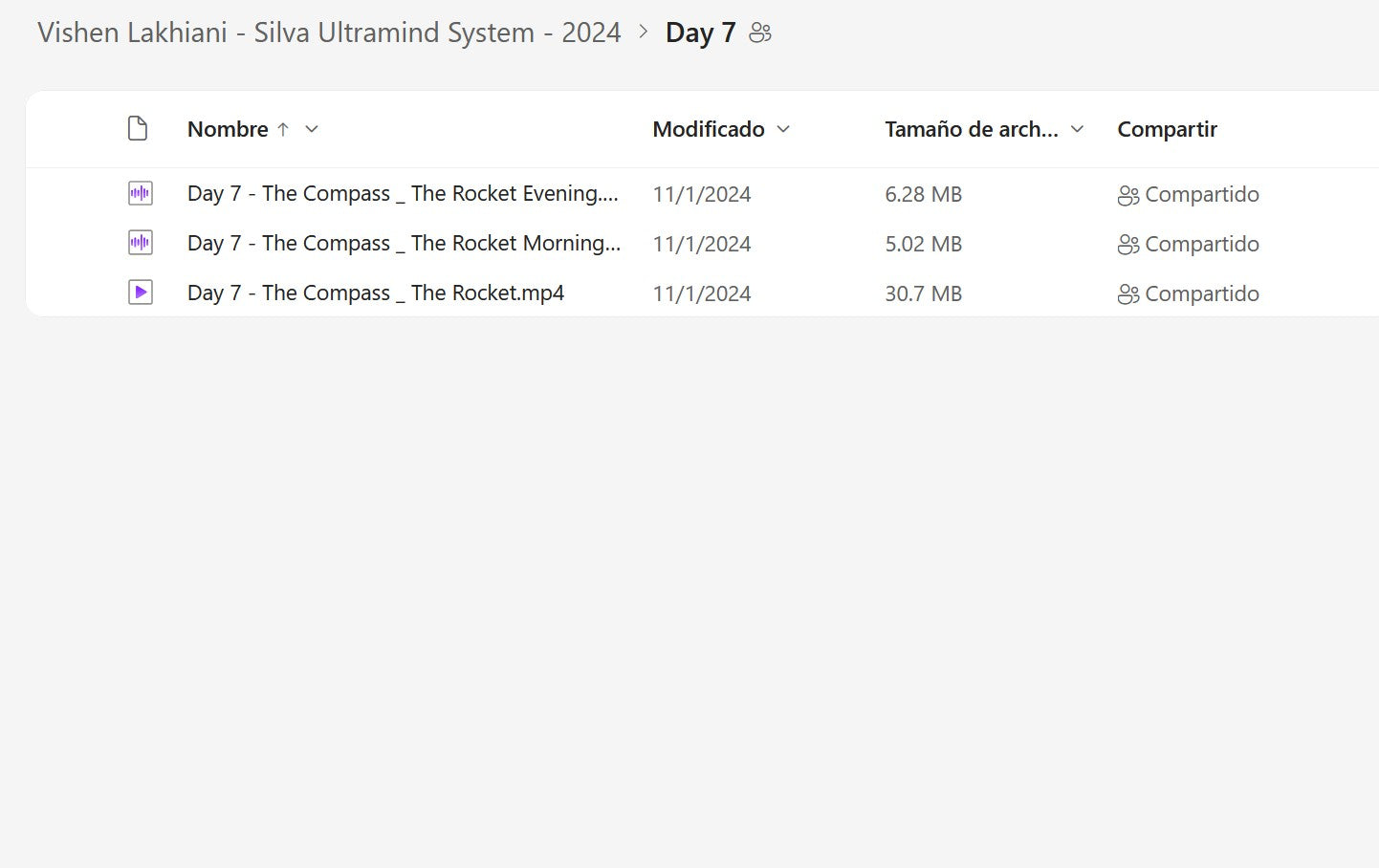Screen dimensions: 1379x868
Task: Click the shared people icon in mp4 row
Action: 1128,294
